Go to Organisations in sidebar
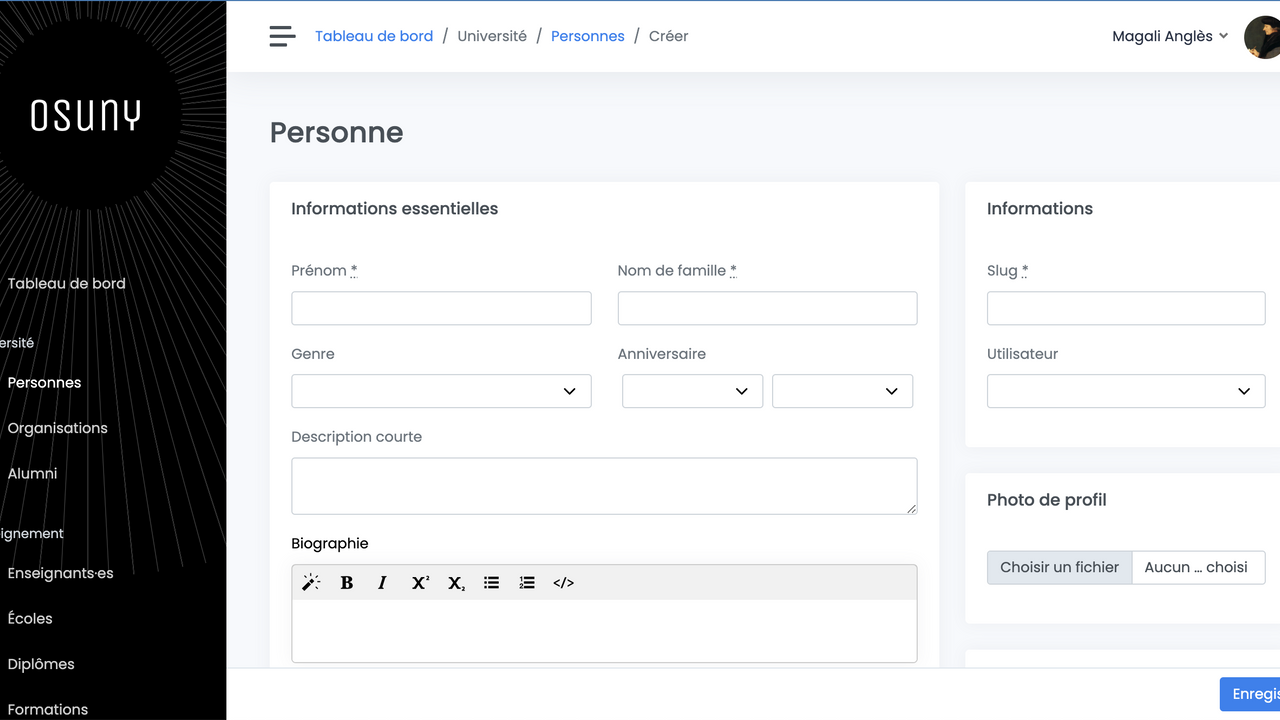1280x720 pixels. [x=57, y=428]
